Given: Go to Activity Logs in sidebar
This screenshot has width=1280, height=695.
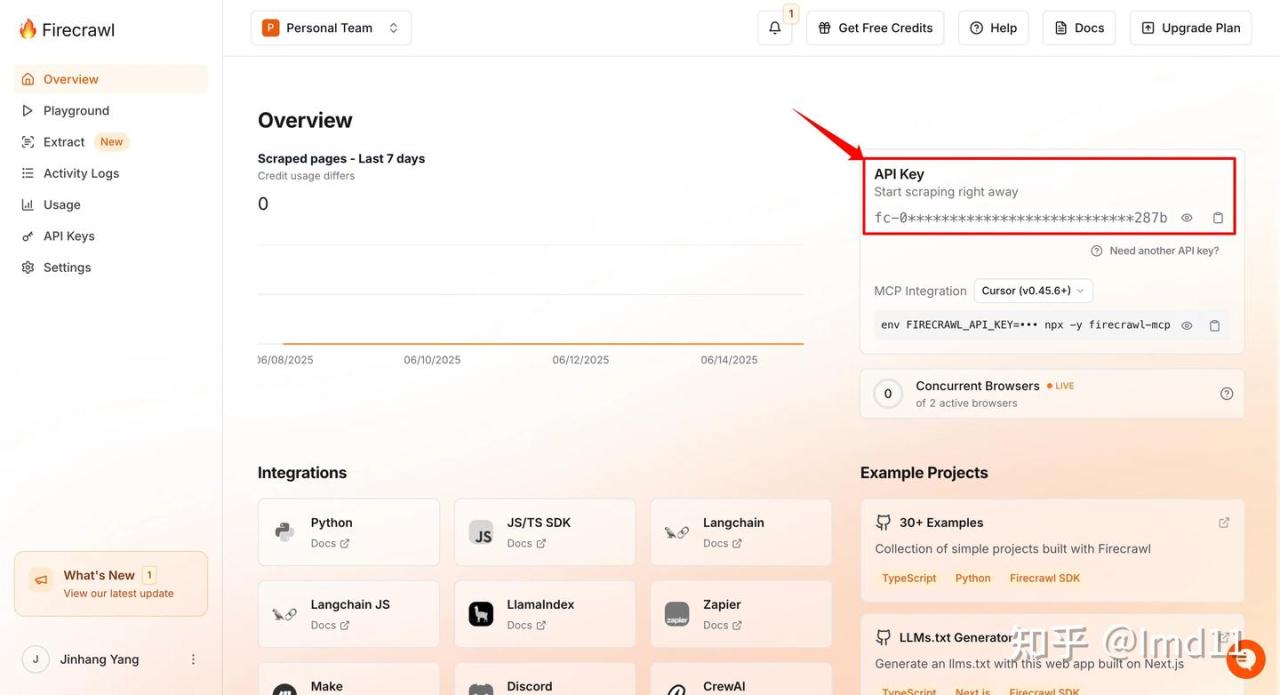Looking at the screenshot, I should 81,173.
